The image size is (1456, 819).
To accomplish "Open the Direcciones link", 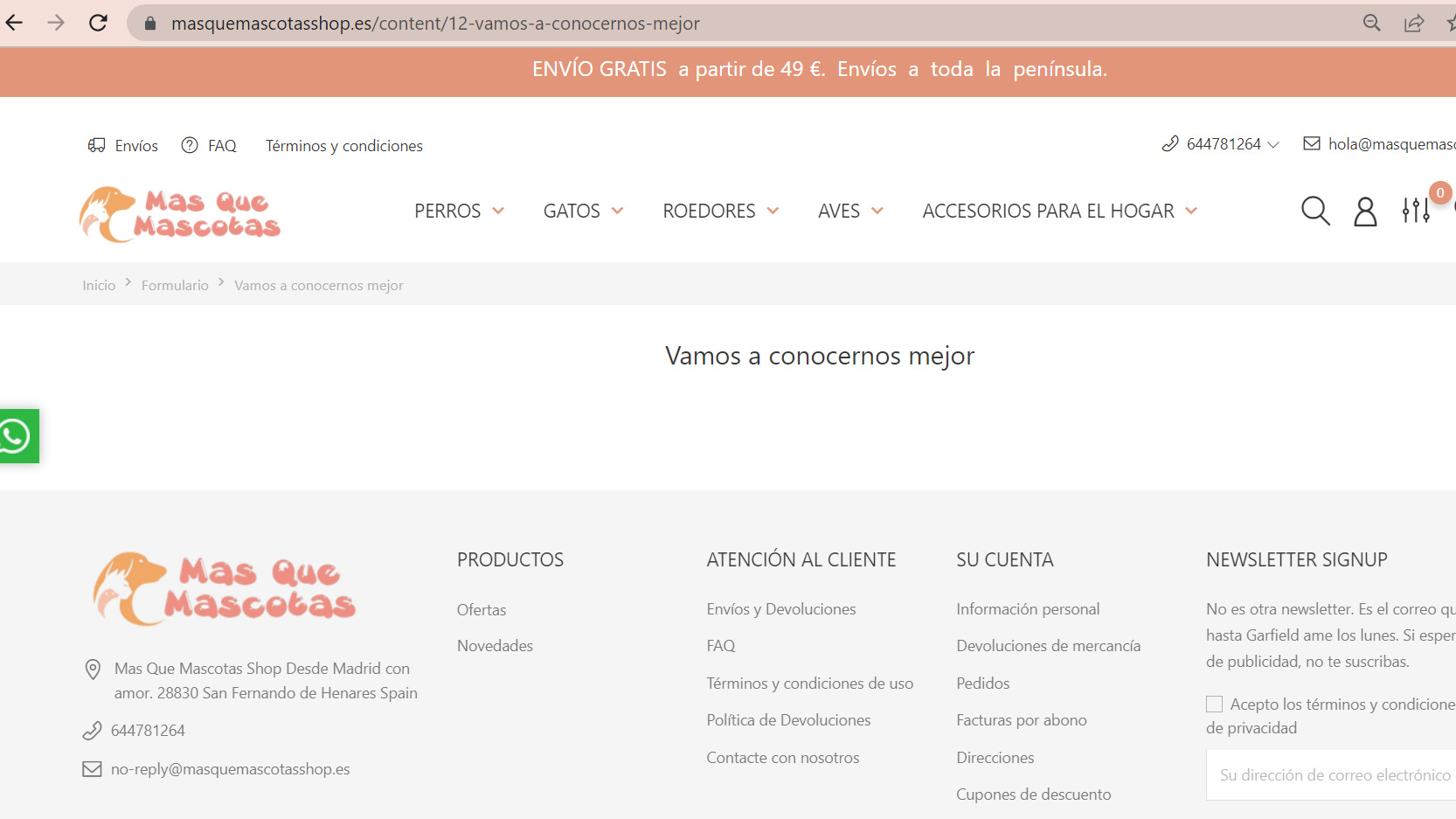I will point(995,758).
